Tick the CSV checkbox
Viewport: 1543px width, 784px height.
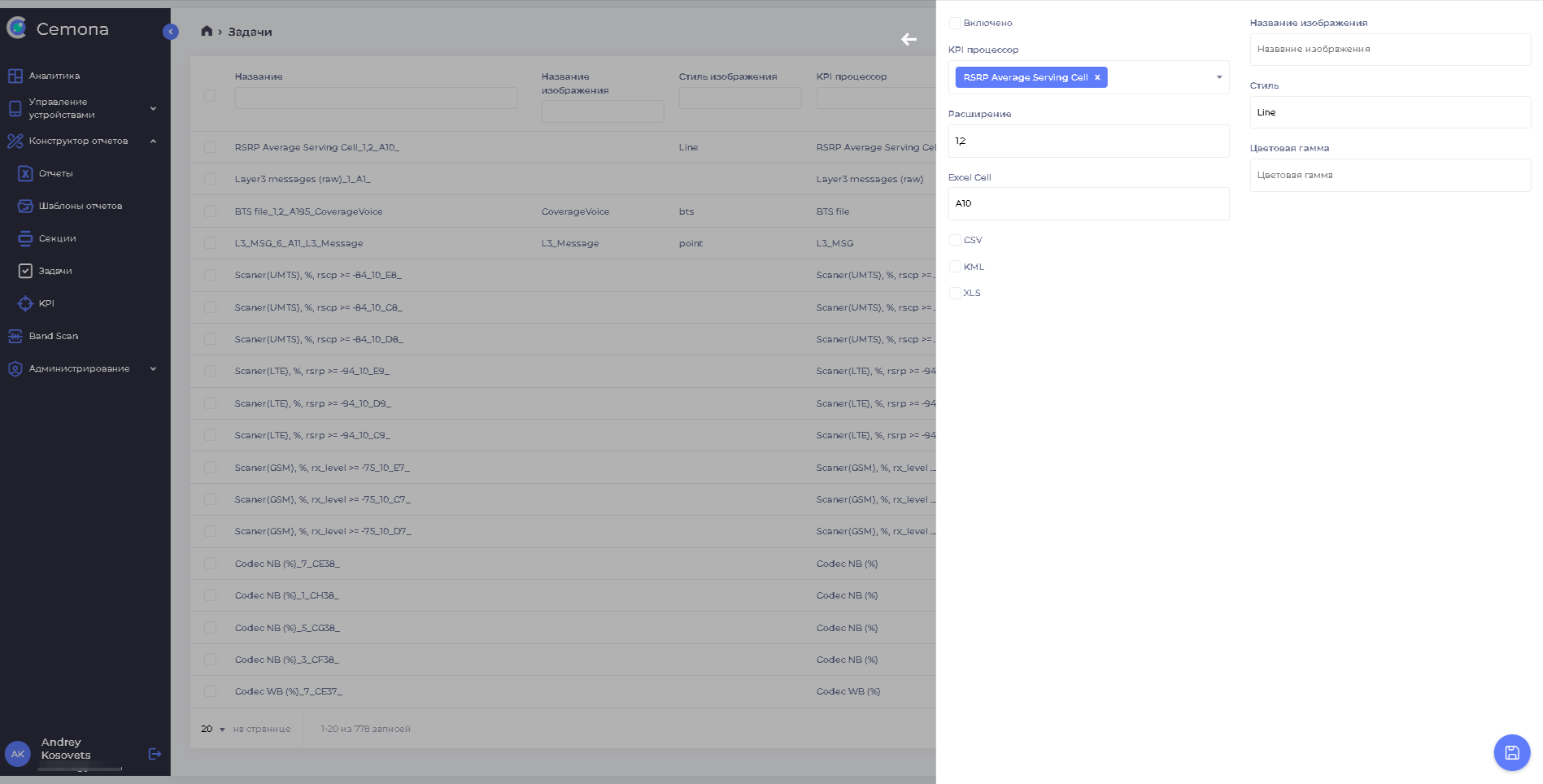pos(955,240)
